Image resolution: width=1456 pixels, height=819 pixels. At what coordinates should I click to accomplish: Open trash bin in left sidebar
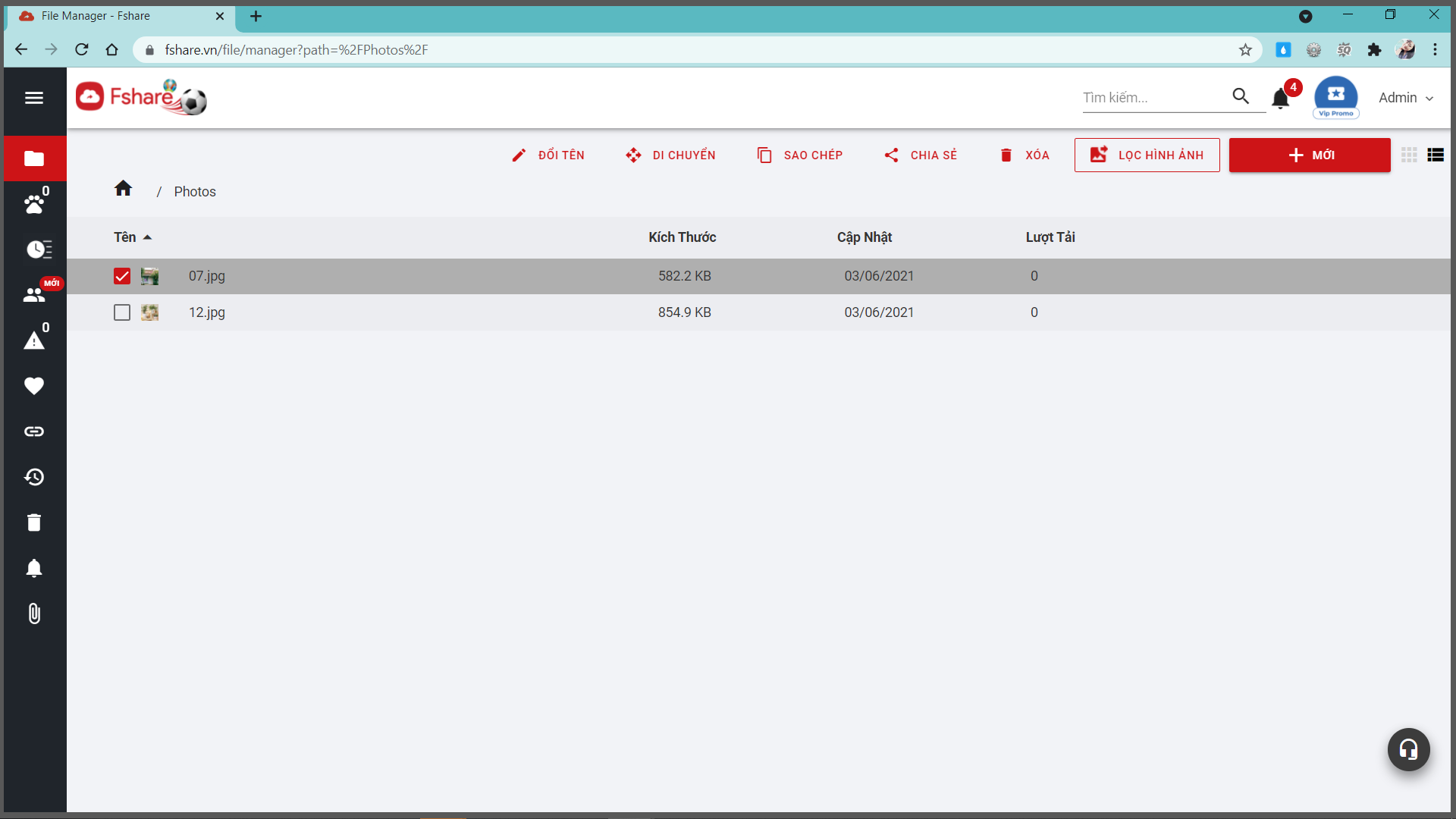click(33, 522)
